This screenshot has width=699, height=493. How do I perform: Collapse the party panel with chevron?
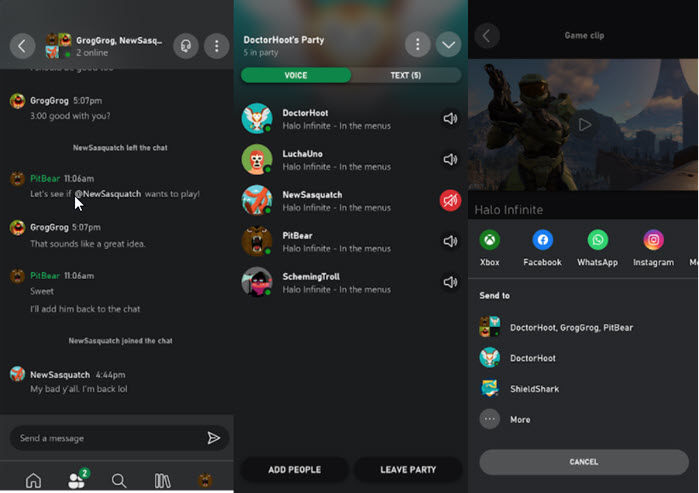tap(448, 44)
